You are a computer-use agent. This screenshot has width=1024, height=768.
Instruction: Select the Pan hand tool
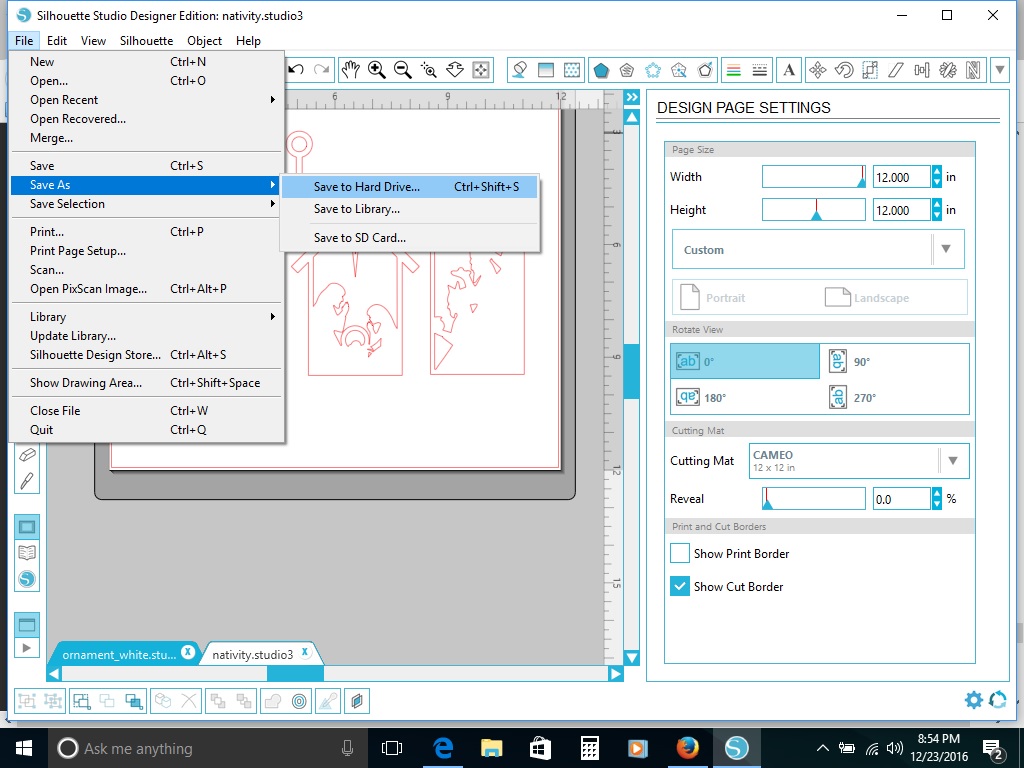click(x=350, y=70)
